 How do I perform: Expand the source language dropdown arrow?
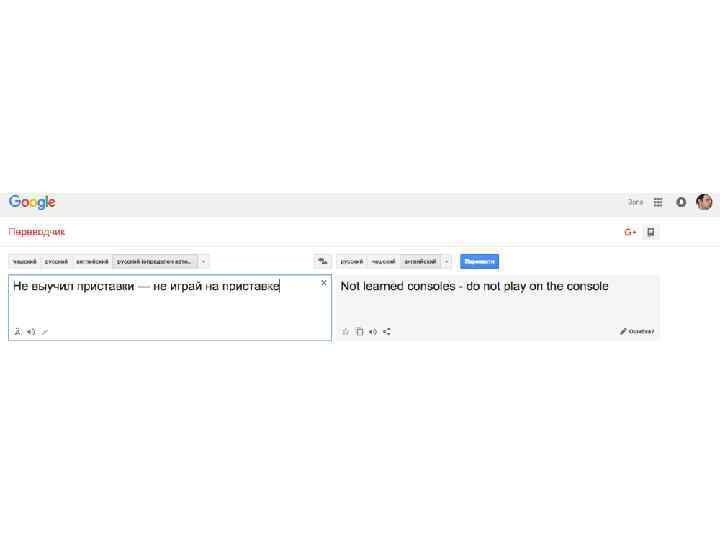(x=204, y=262)
